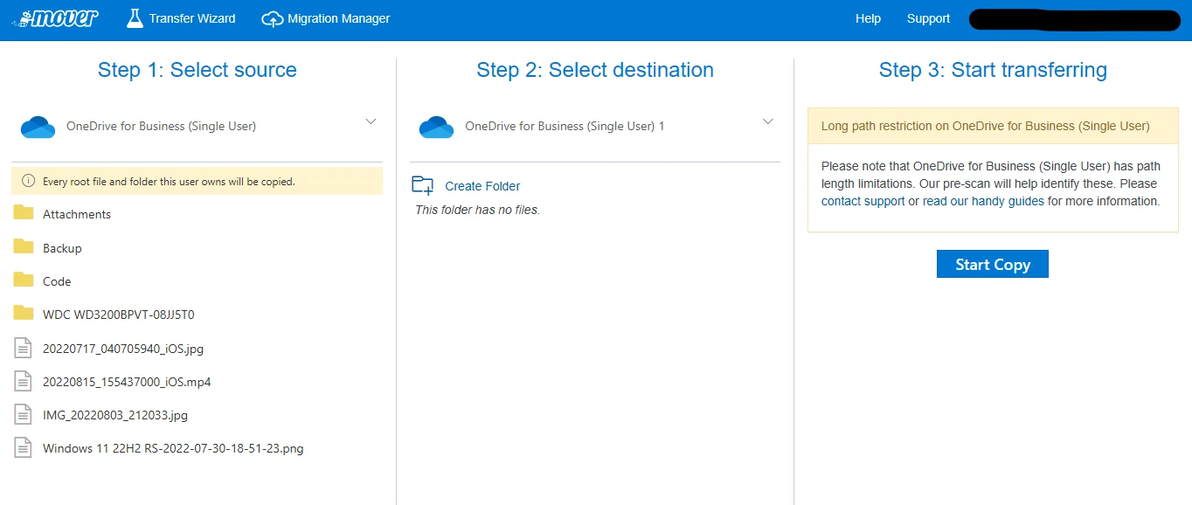Select the 20220815_155437000_iOS.mp4 file

coord(126,382)
